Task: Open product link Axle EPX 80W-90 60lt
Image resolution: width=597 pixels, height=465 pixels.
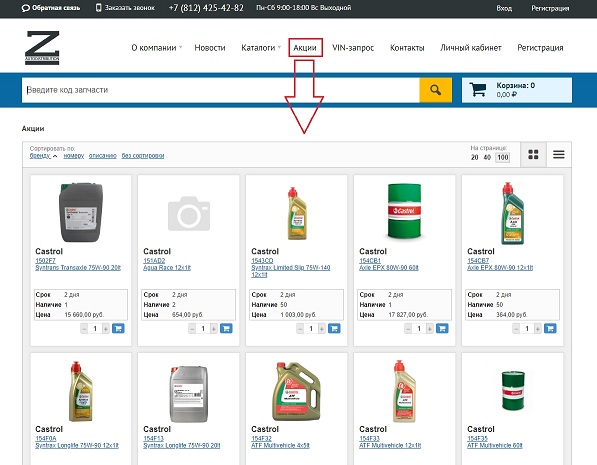Action: click(x=389, y=268)
